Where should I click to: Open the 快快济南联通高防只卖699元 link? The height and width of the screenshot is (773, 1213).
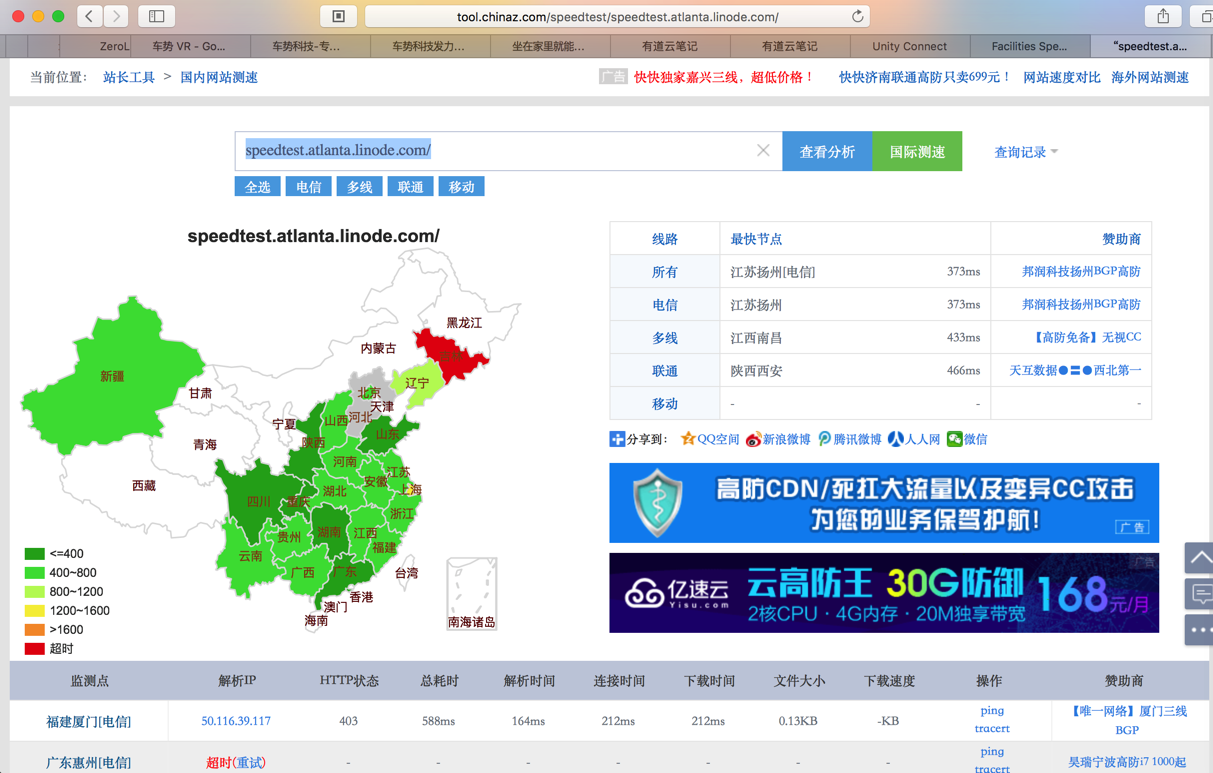click(x=925, y=77)
